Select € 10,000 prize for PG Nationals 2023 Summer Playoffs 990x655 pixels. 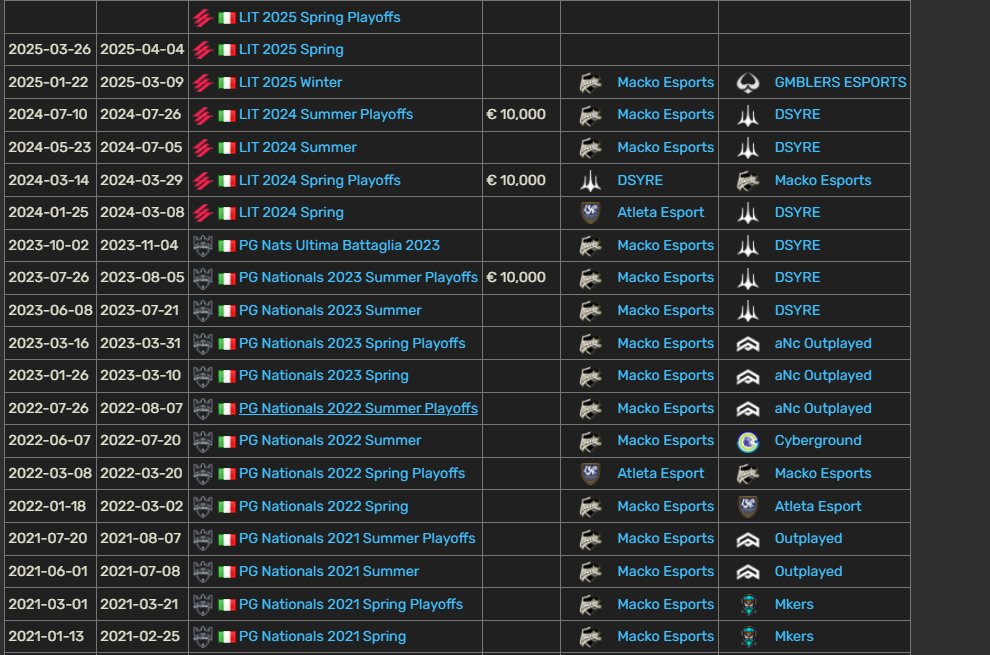[516, 277]
